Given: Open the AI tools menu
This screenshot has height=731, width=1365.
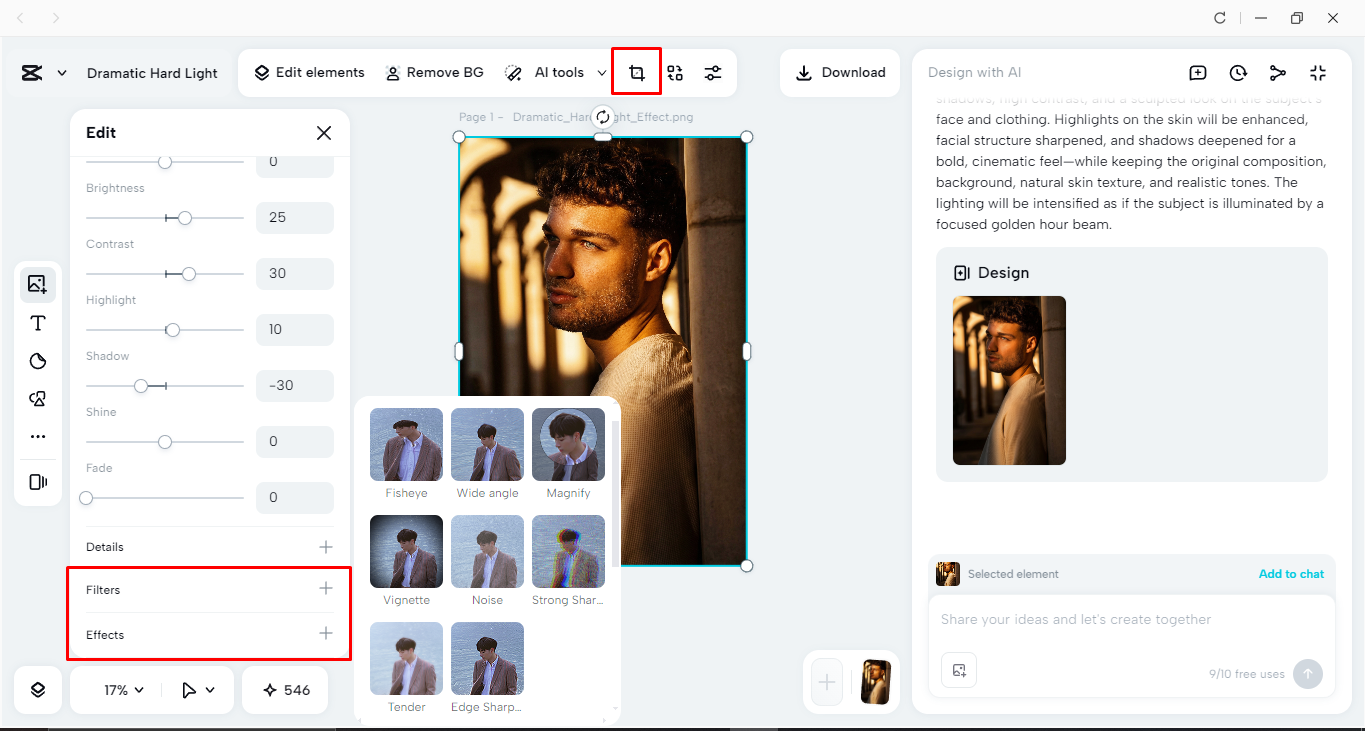Looking at the screenshot, I should [x=556, y=73].
